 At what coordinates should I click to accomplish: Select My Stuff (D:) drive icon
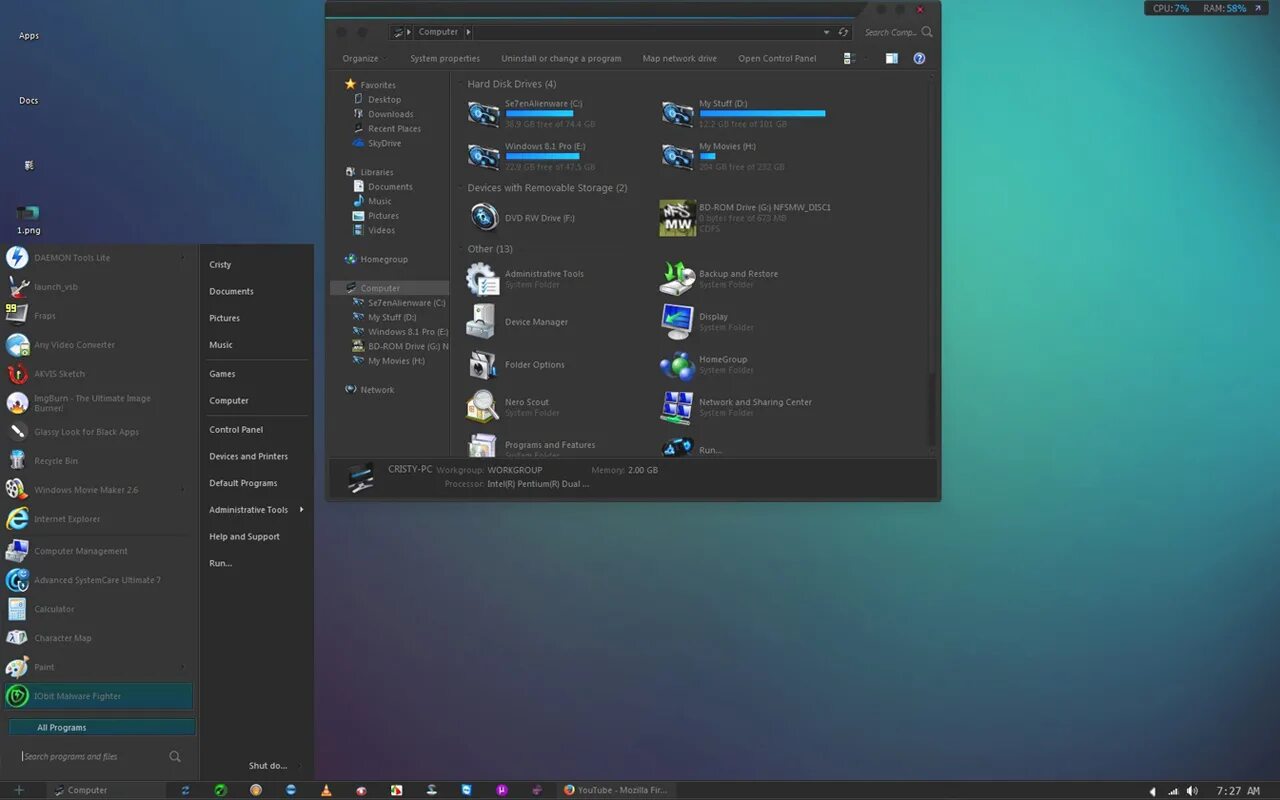pos(678,113)
